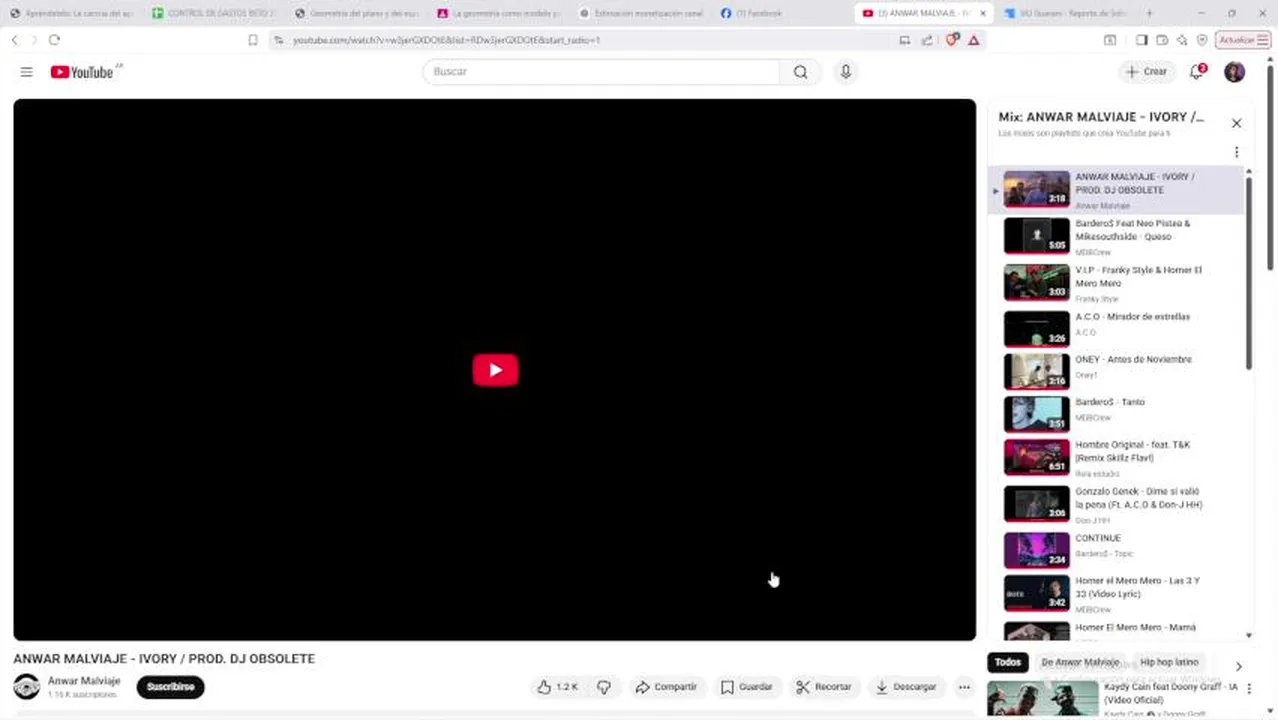
Task: Select the Hip hop latino chip
Action: [x=1169, y=662]
